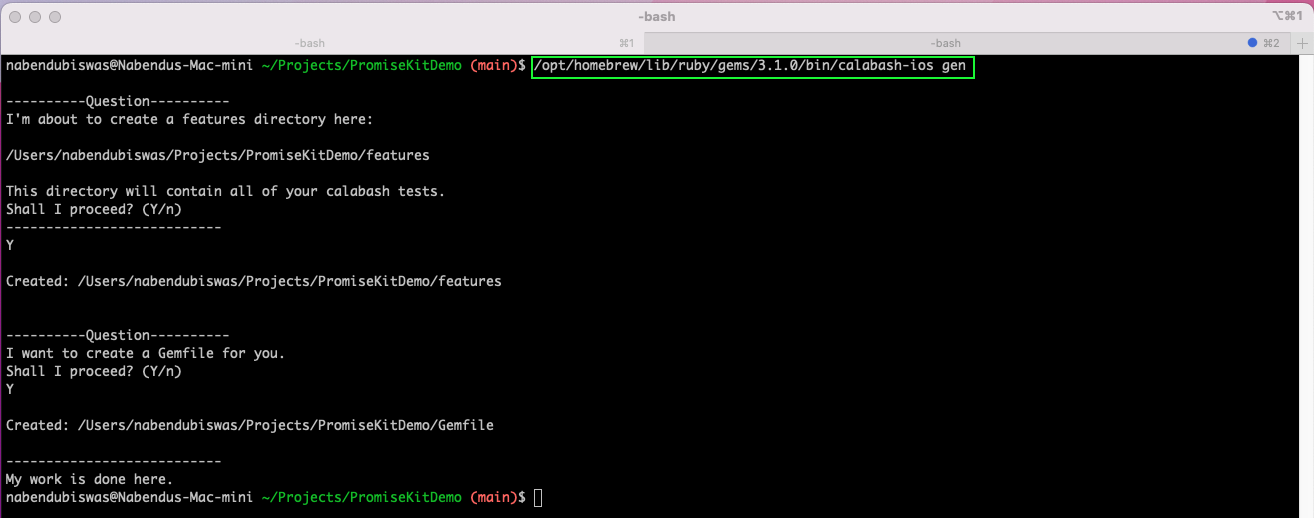The image size is (1314, 518).
Task: Click the "Created:" line ending in PromiseKitDemo/features
Action: click(254, 281)
